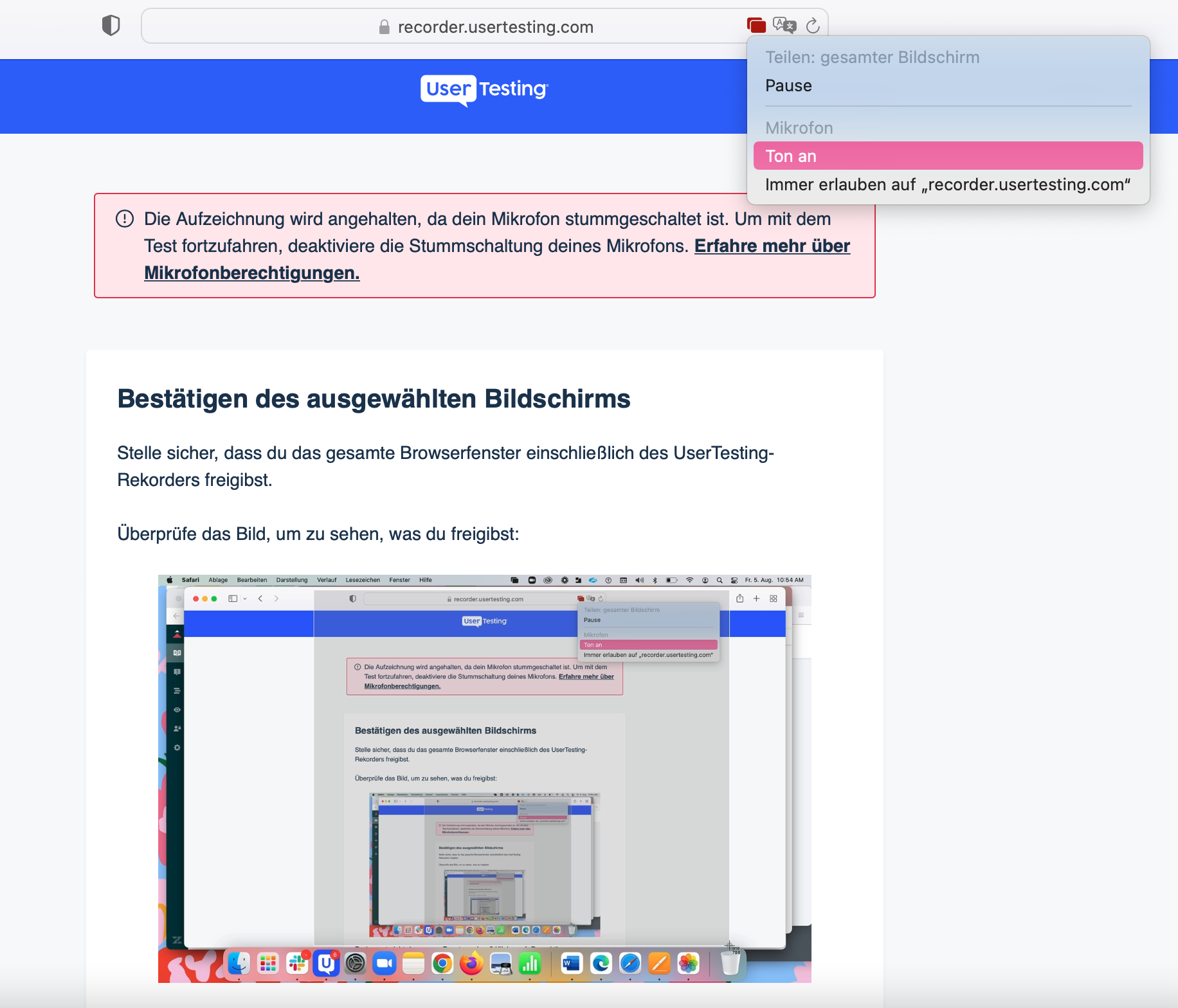Click the exclamation warning icon in red alert

(x=125, y=219)
